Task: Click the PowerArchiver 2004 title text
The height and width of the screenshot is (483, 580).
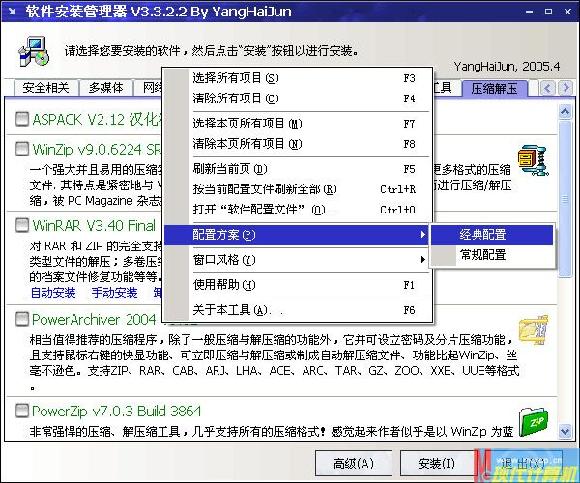Action: click(94, 320)
